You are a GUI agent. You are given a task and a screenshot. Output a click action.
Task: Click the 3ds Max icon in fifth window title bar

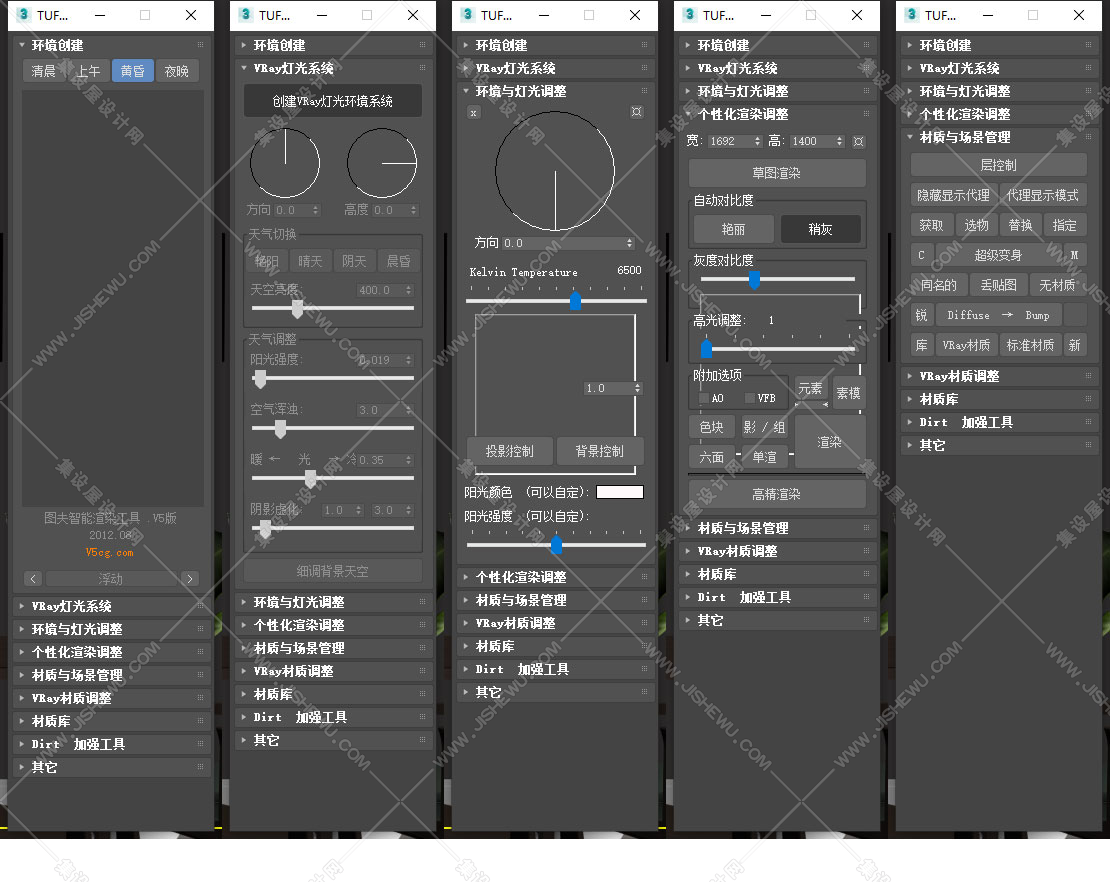[x=911, y=15]
